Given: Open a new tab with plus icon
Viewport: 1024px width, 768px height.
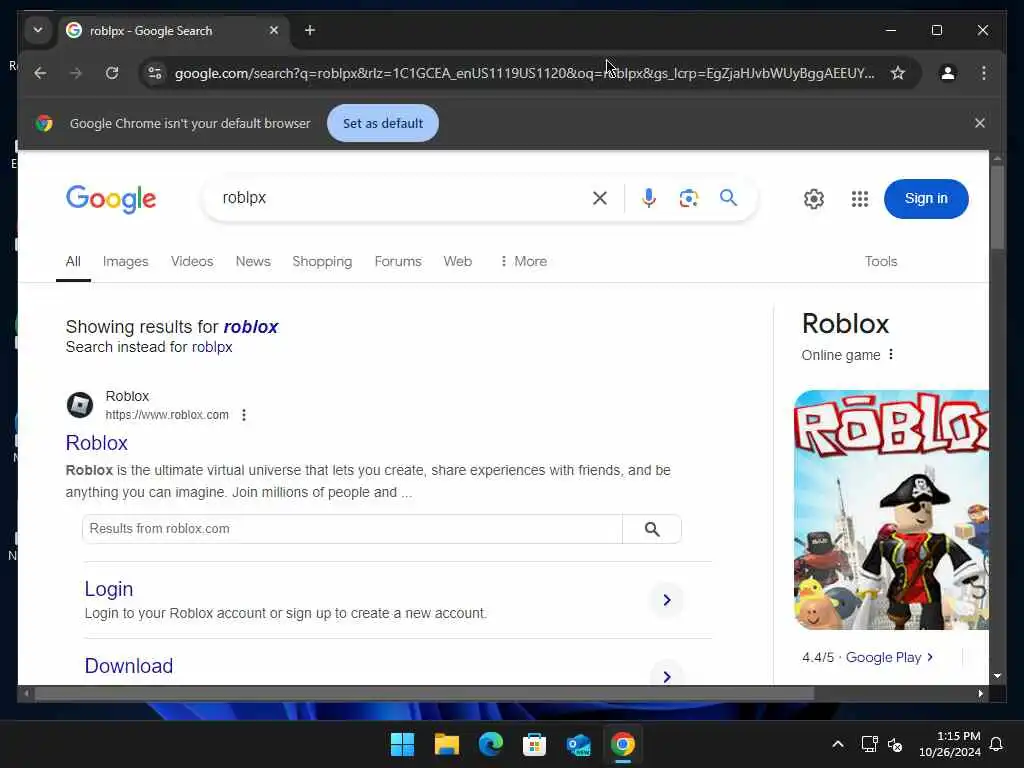Looking at the screenshot, I should click(310, 31).
